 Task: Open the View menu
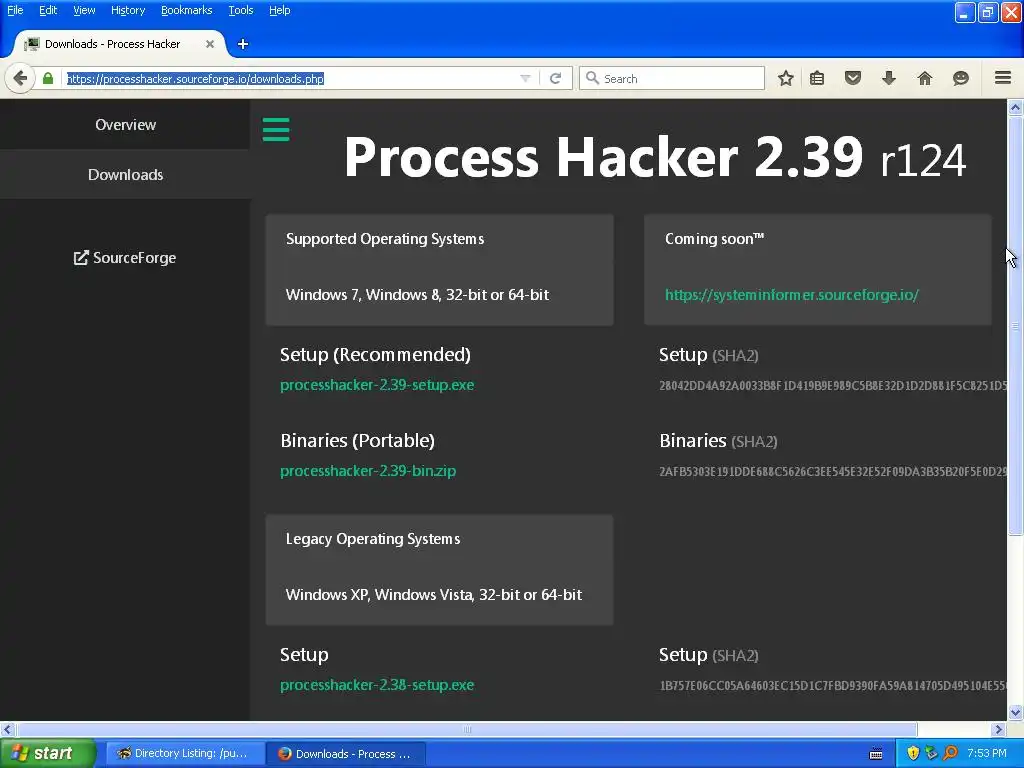point(84,10)
